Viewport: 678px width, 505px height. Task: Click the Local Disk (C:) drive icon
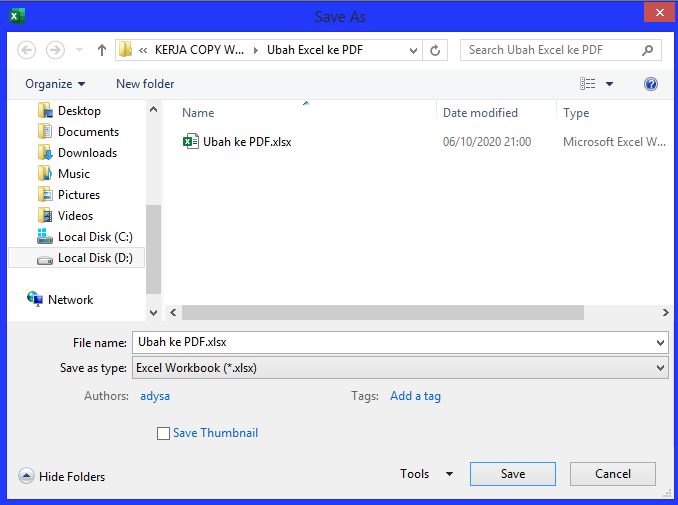tap(45, 236)
